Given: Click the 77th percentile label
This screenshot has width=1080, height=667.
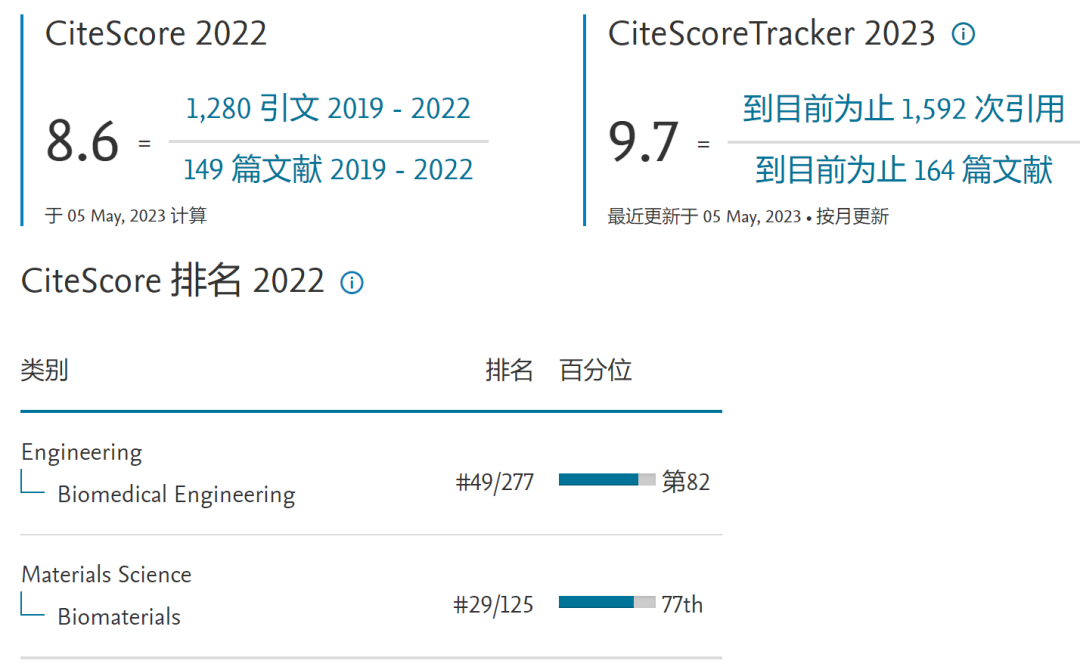Looking at the screenshot, I should click(x=682, y=604).
